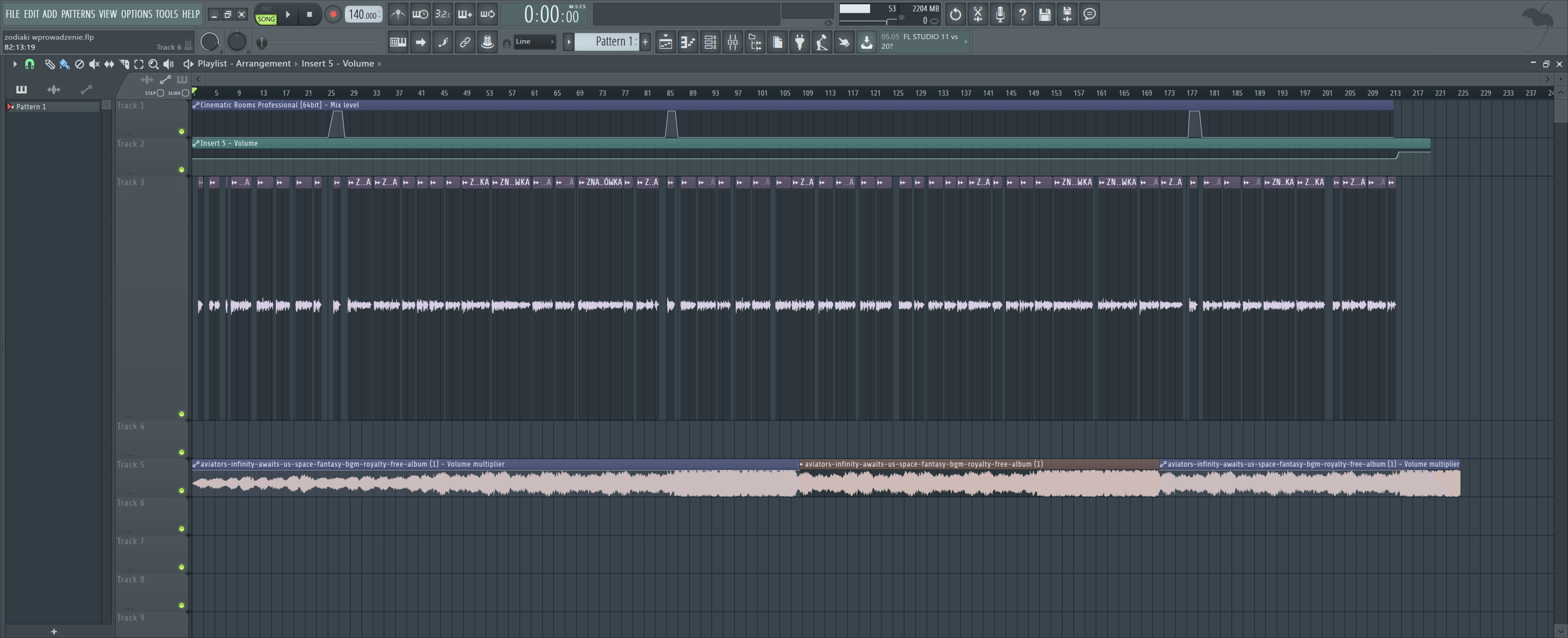
Task: Click the one-click audio recording microphone
Action: [1000, 14]
